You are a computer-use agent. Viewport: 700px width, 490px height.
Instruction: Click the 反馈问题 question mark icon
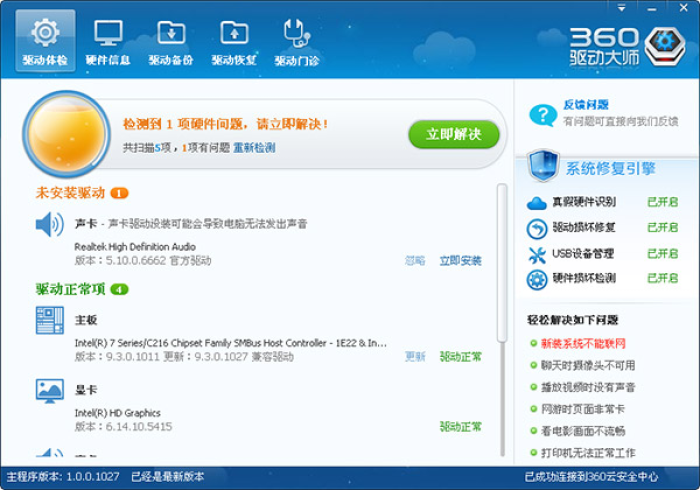coord(542,114)
